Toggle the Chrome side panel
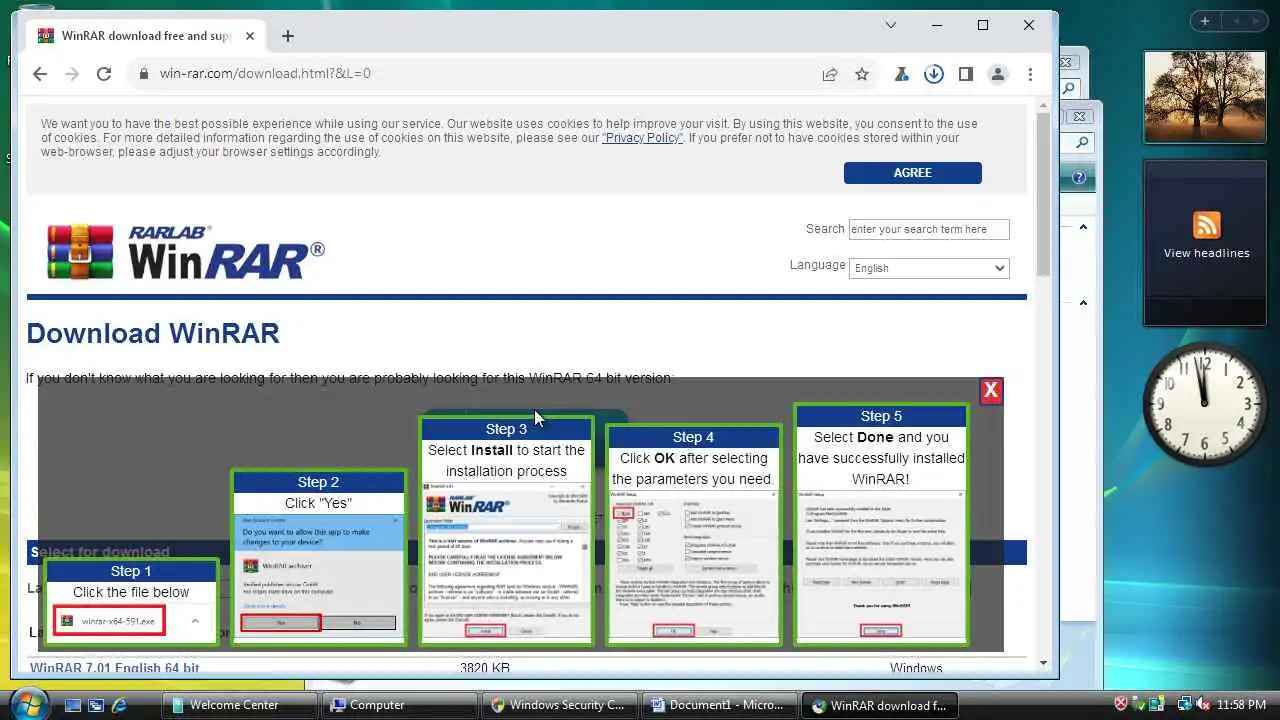 click(966, 74)
